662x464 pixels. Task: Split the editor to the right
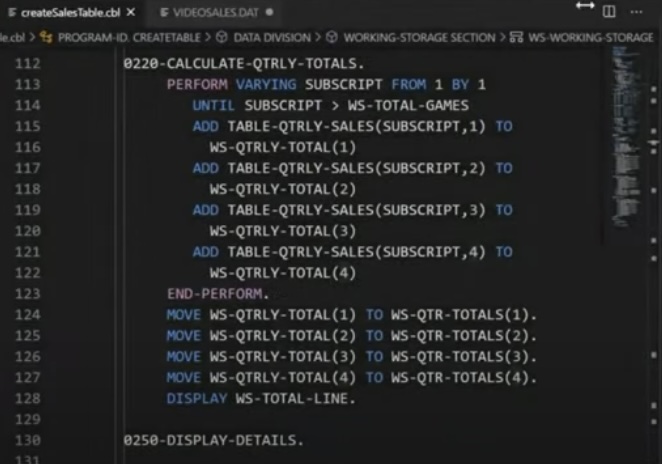[609, 11]
